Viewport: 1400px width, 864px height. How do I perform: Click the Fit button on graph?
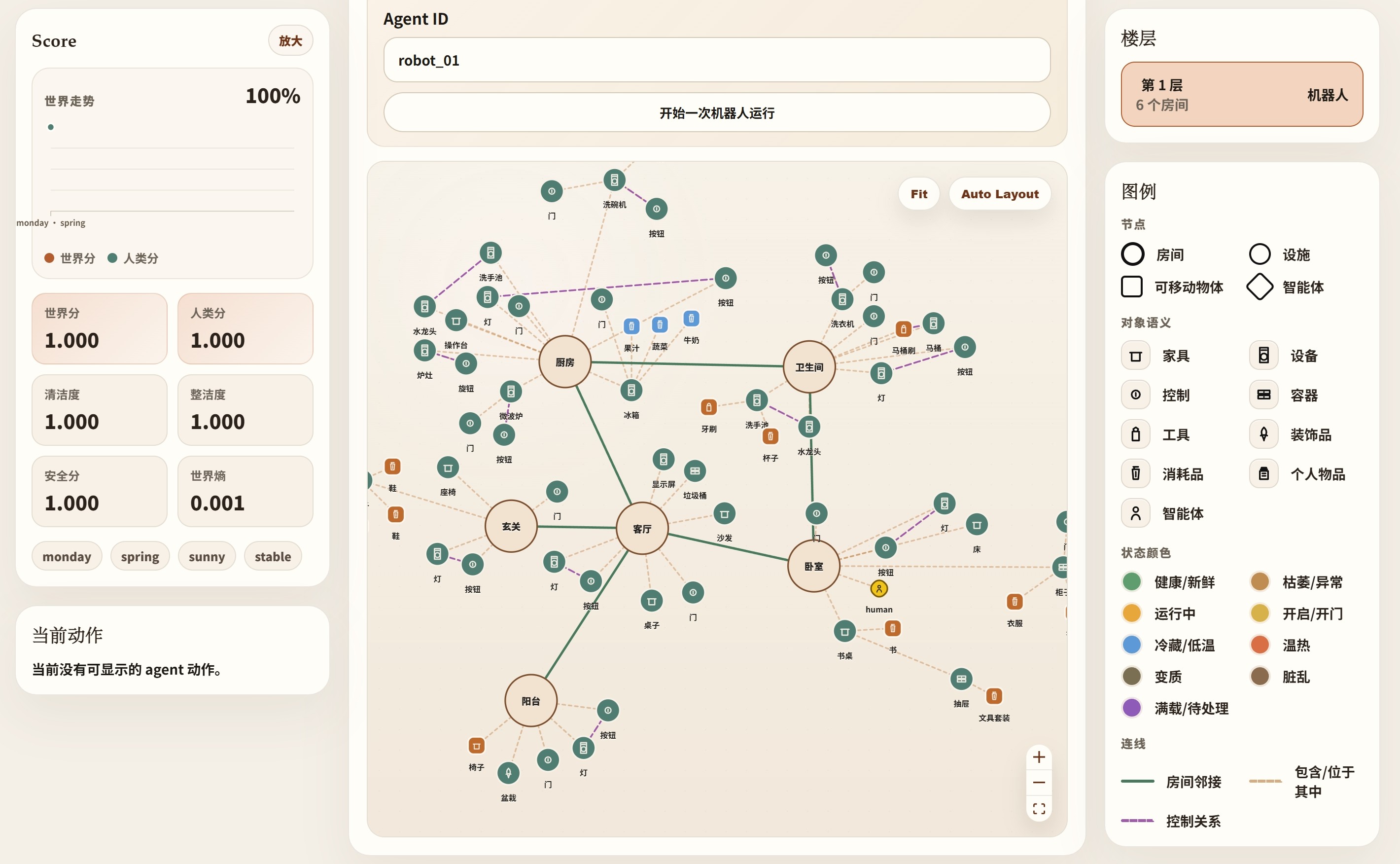[918, 194]
